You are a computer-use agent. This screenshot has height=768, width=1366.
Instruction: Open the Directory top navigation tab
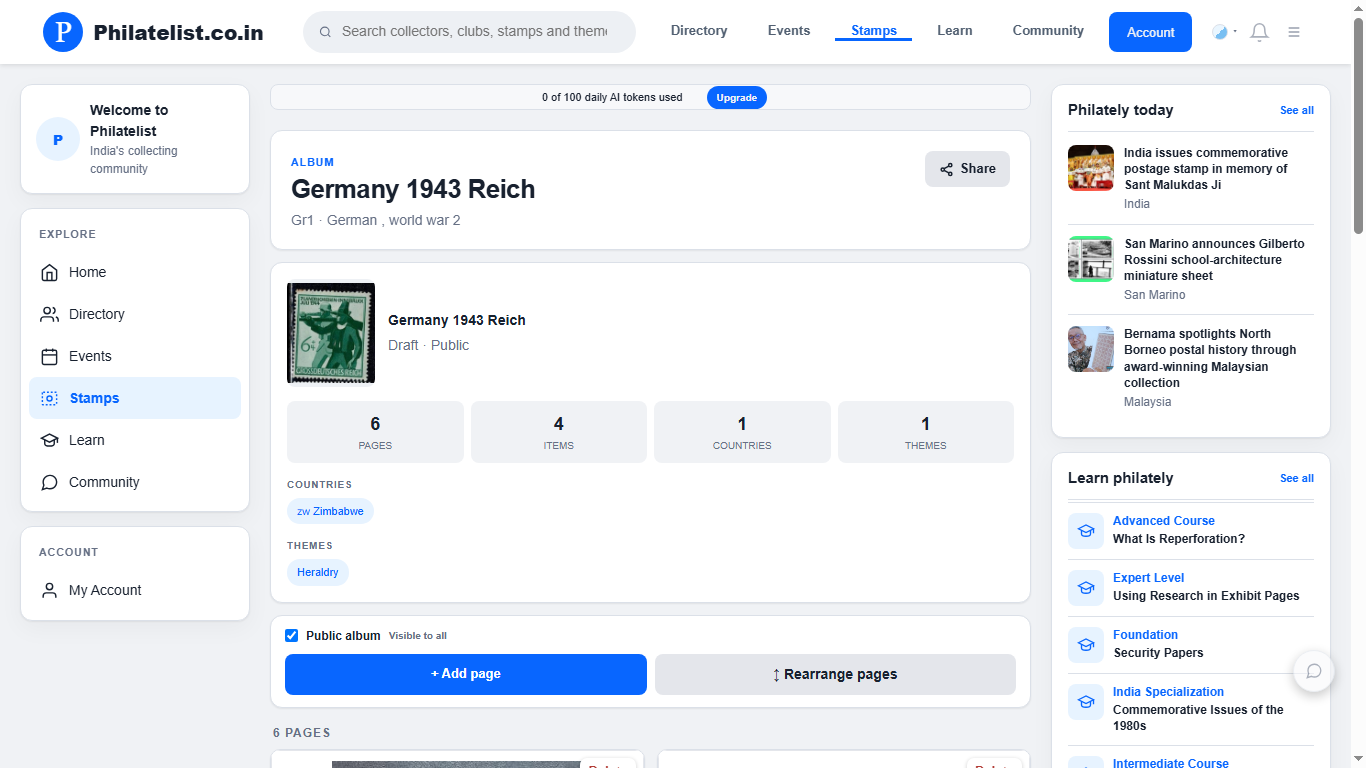[x=699, y=31]
